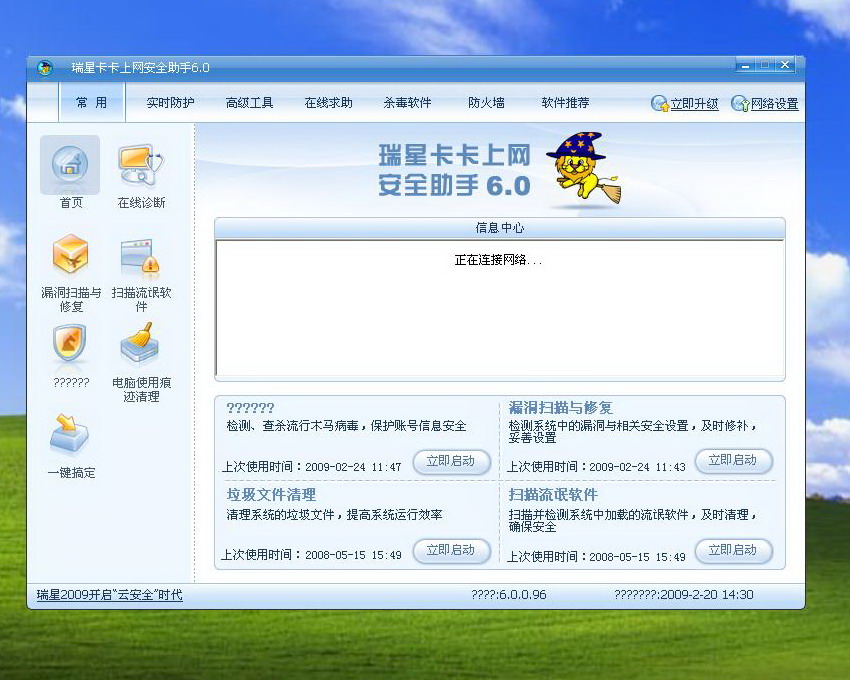Open the 漏洞扫描与修复 sidebar icon
Image resolution: width=850 pixels, height=680 pixels.
tap(70, 254)
